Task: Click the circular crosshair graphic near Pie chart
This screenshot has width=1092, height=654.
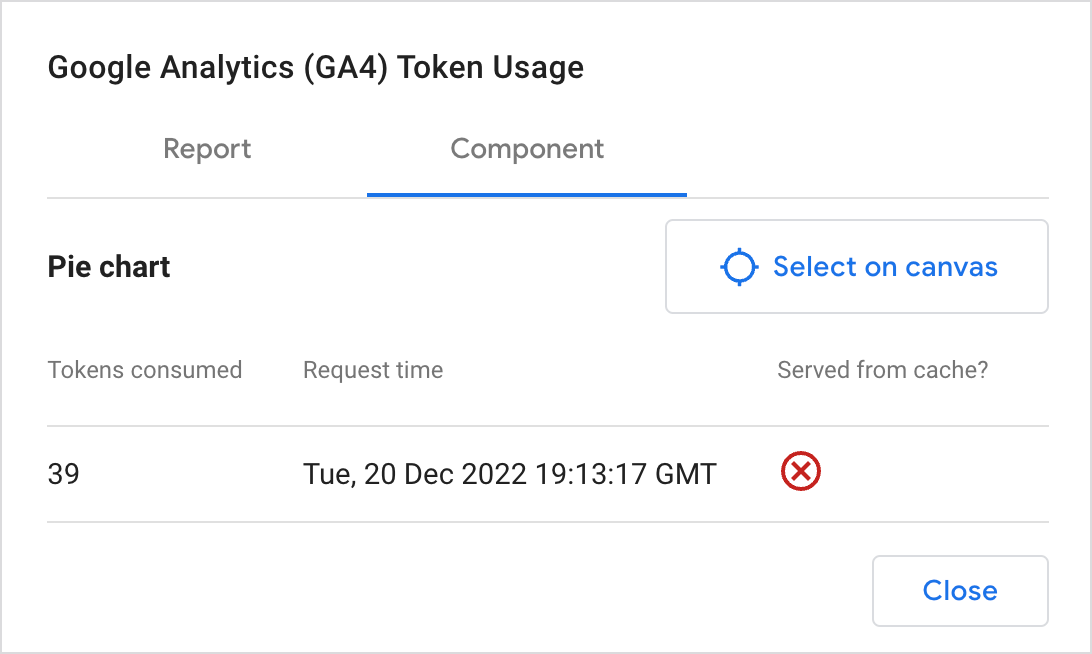Action: click(738, 266)
